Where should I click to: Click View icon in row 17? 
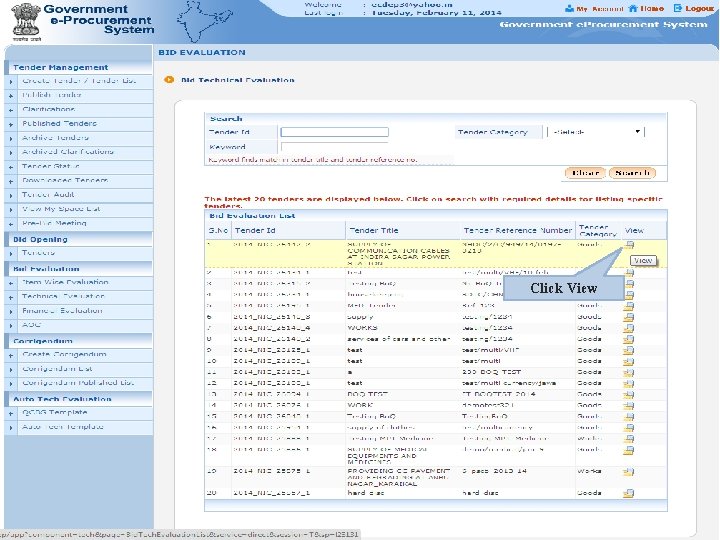[x=629, y=439]
